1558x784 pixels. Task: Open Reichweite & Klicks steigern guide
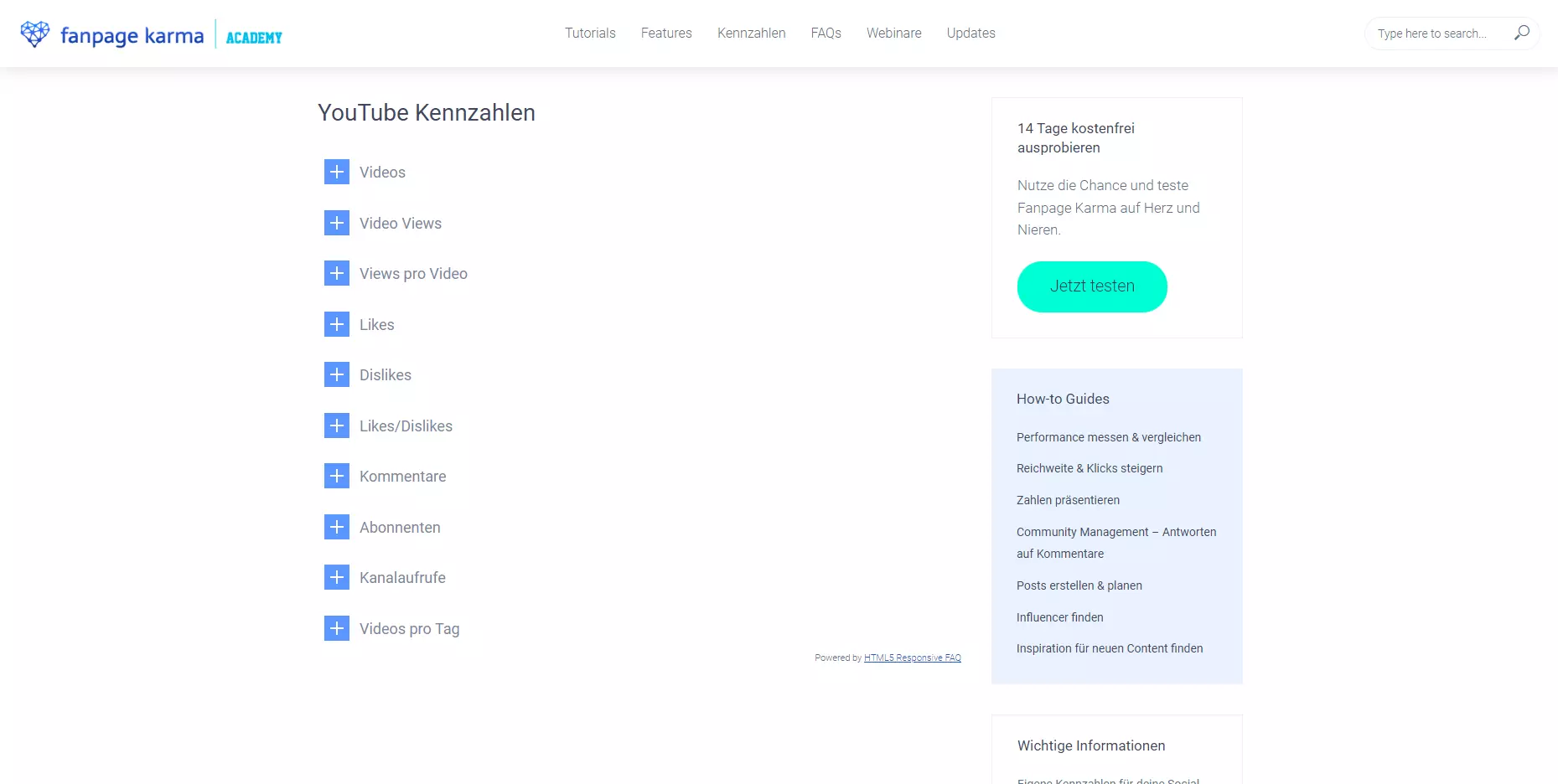tap(1090, 468)
